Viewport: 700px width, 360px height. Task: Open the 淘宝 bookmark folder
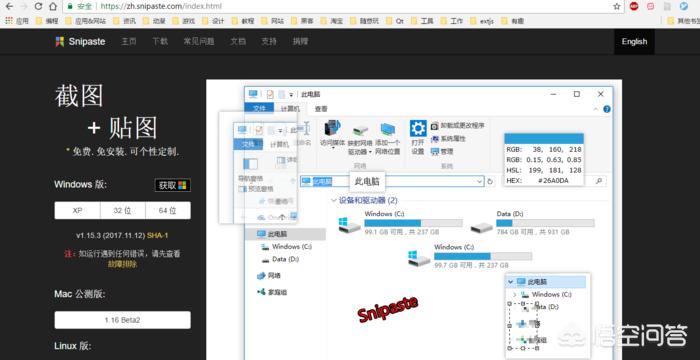pos(332,21)
